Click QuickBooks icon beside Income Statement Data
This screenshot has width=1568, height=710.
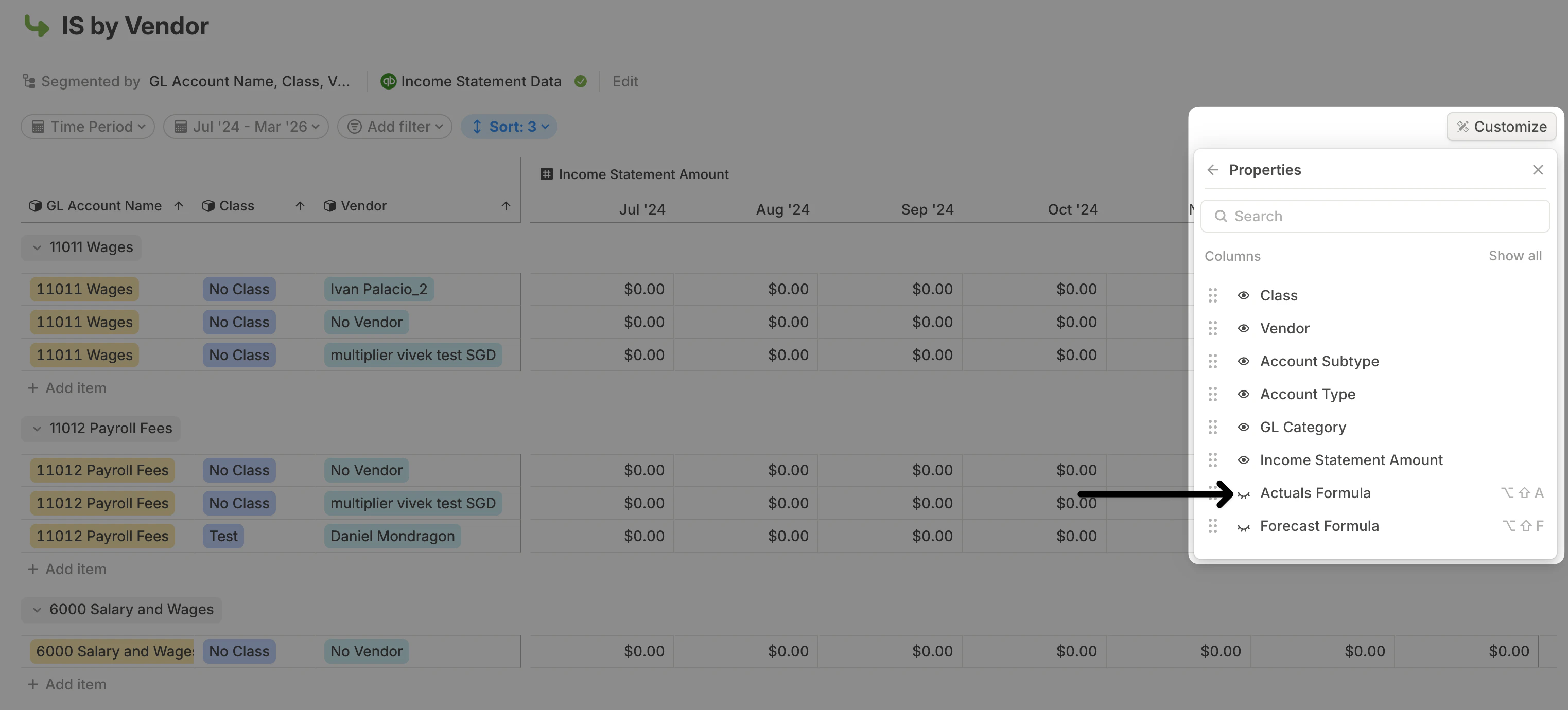(388, 81)
